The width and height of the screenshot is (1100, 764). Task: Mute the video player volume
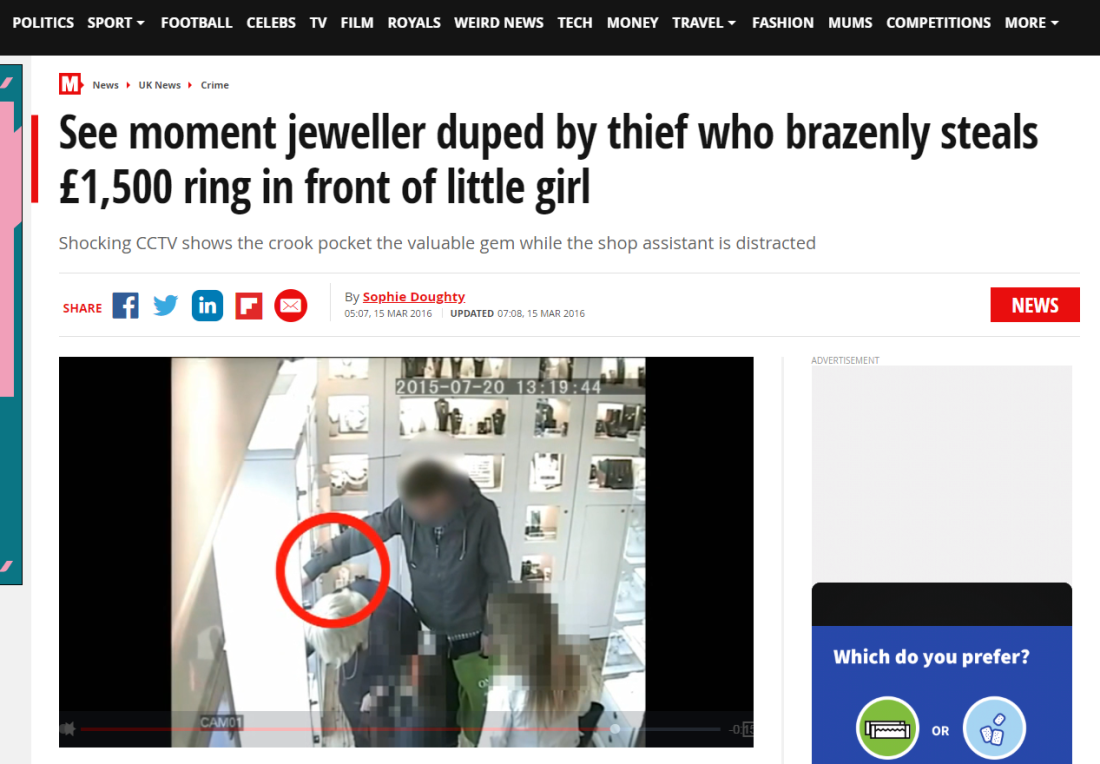pyautogui.click(x=67, y=729)
